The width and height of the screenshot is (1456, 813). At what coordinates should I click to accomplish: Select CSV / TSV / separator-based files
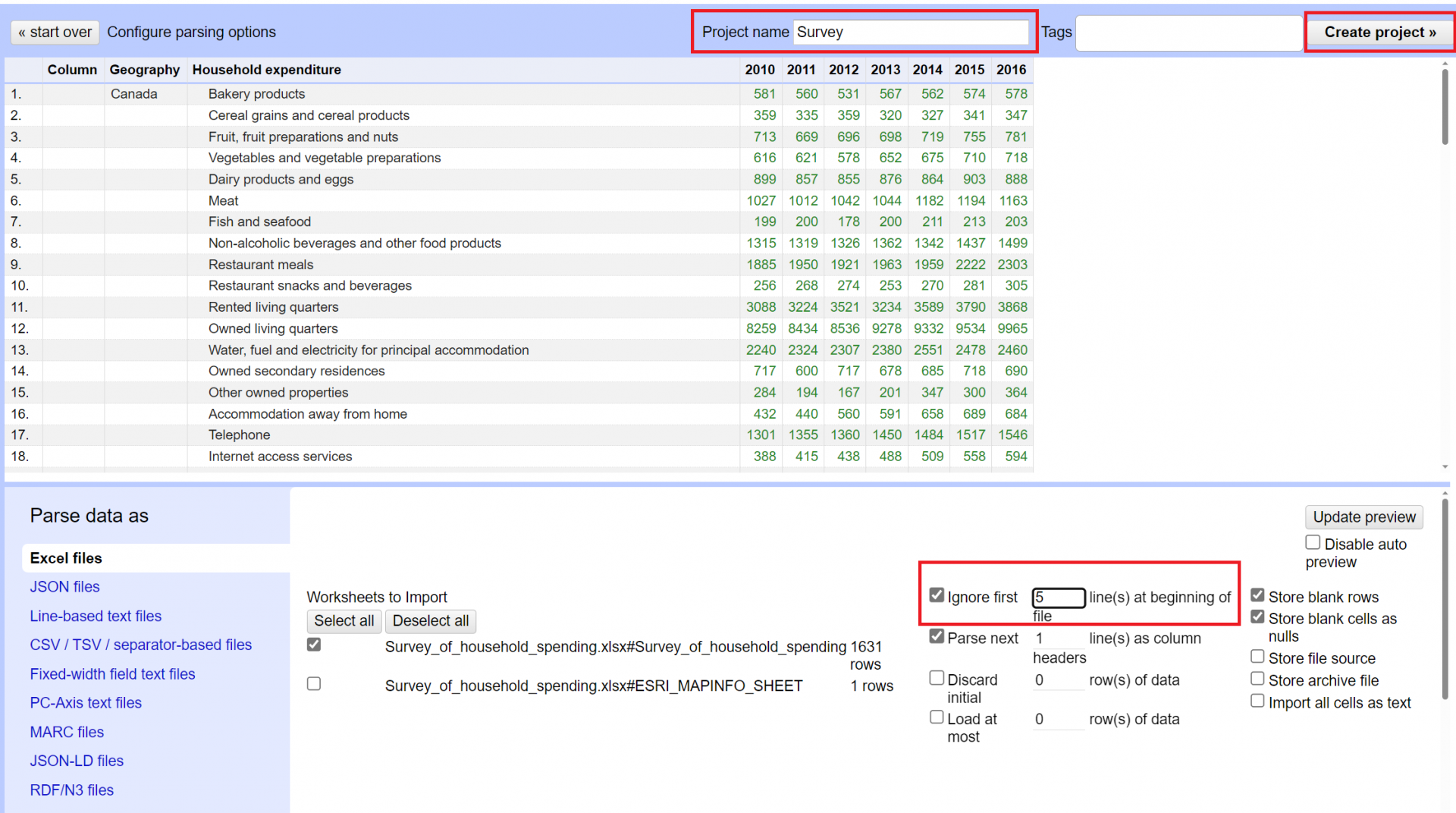tap(140, 645)
